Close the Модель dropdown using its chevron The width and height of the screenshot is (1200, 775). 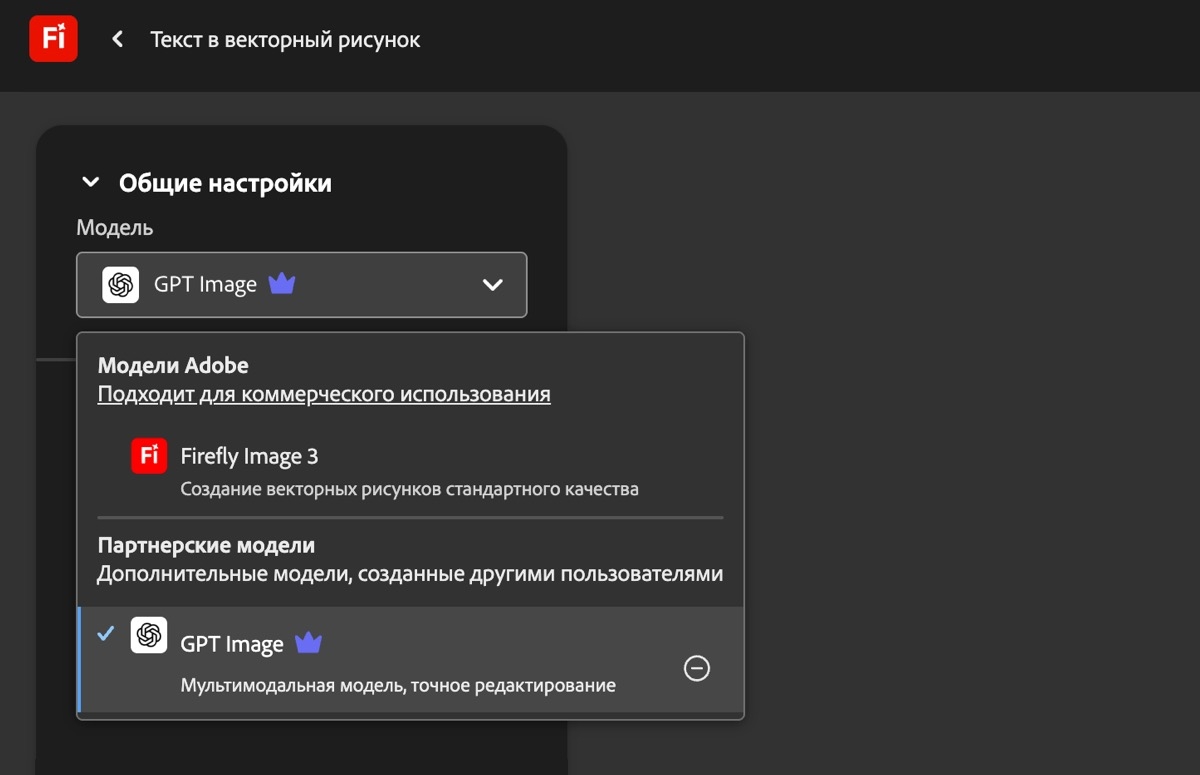[492, 284]
